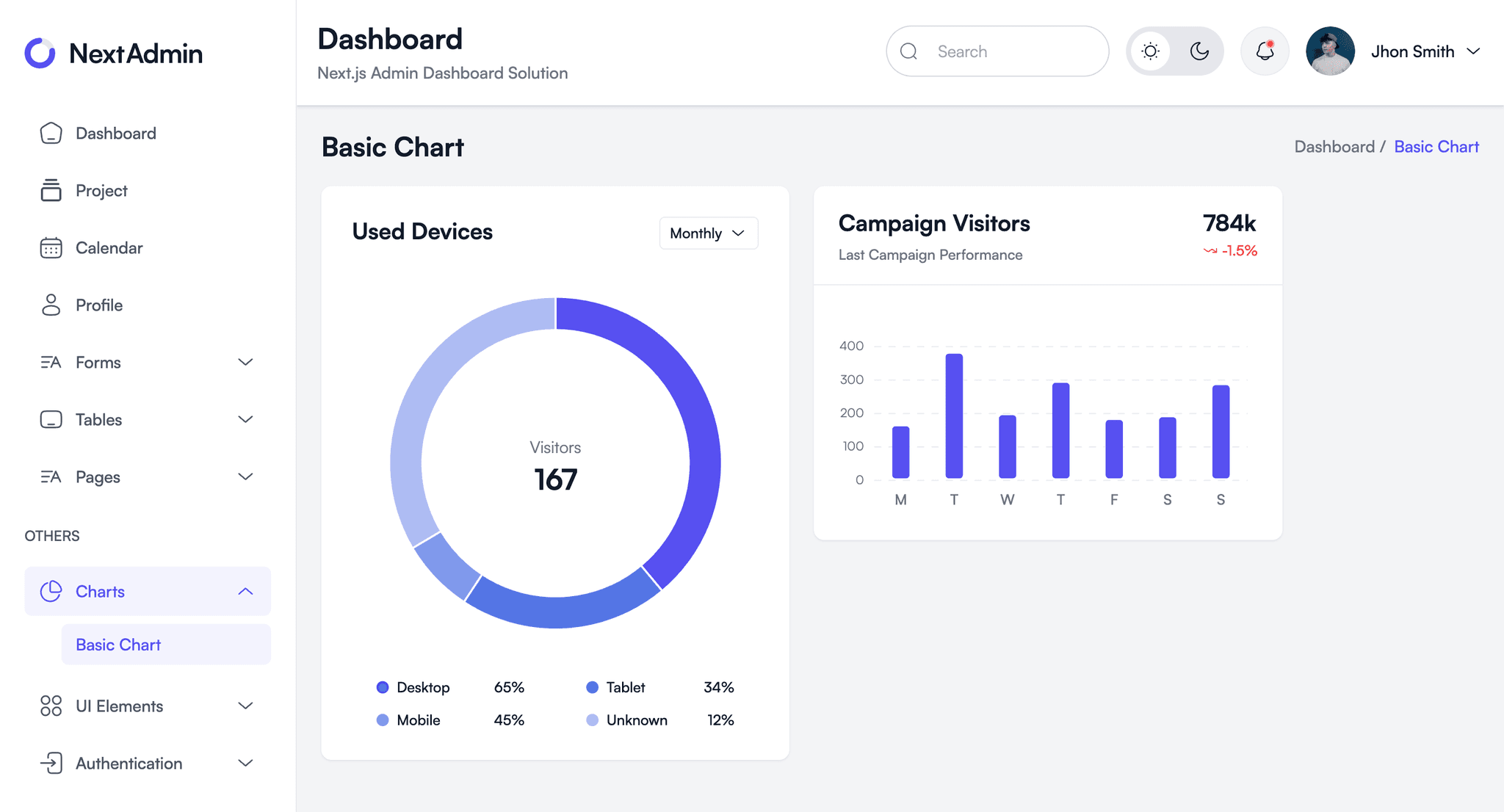Click the Basic Chart breadcrumb link
This screenshot has width=1504, height=812.
coord(1436,147)
